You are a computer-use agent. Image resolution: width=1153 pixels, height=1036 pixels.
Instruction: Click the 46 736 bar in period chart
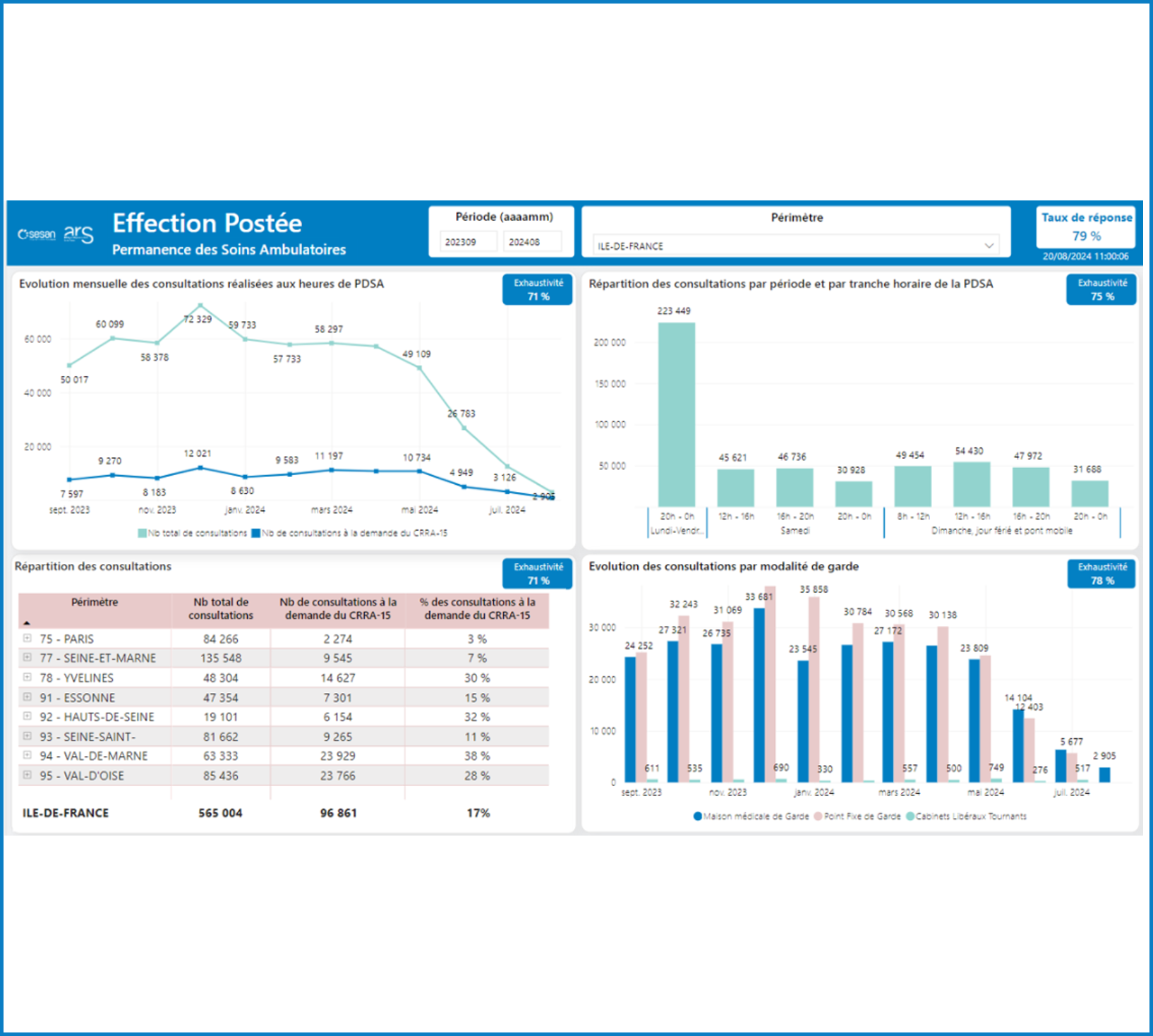point(795,488)
